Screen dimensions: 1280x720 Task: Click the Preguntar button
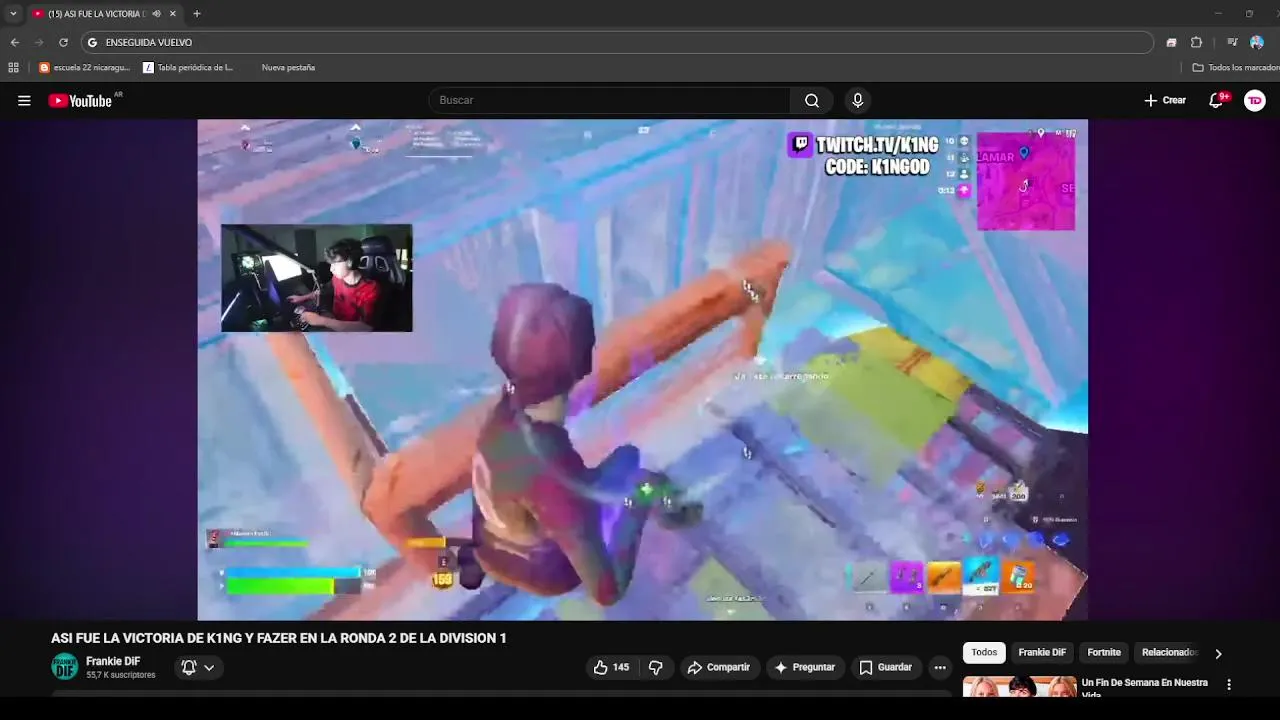click(805, 667)
